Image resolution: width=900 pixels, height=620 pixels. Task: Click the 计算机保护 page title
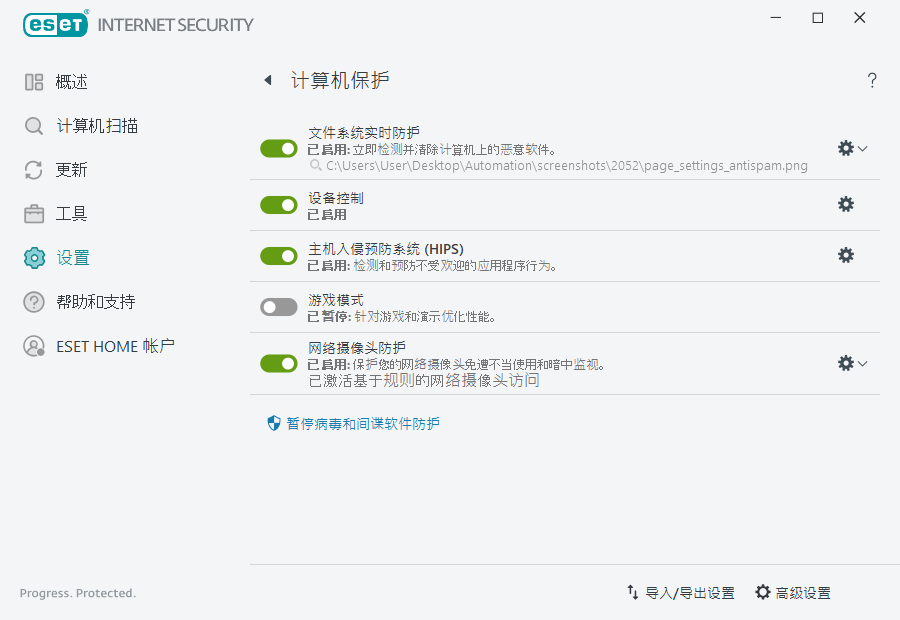(340, 80)
